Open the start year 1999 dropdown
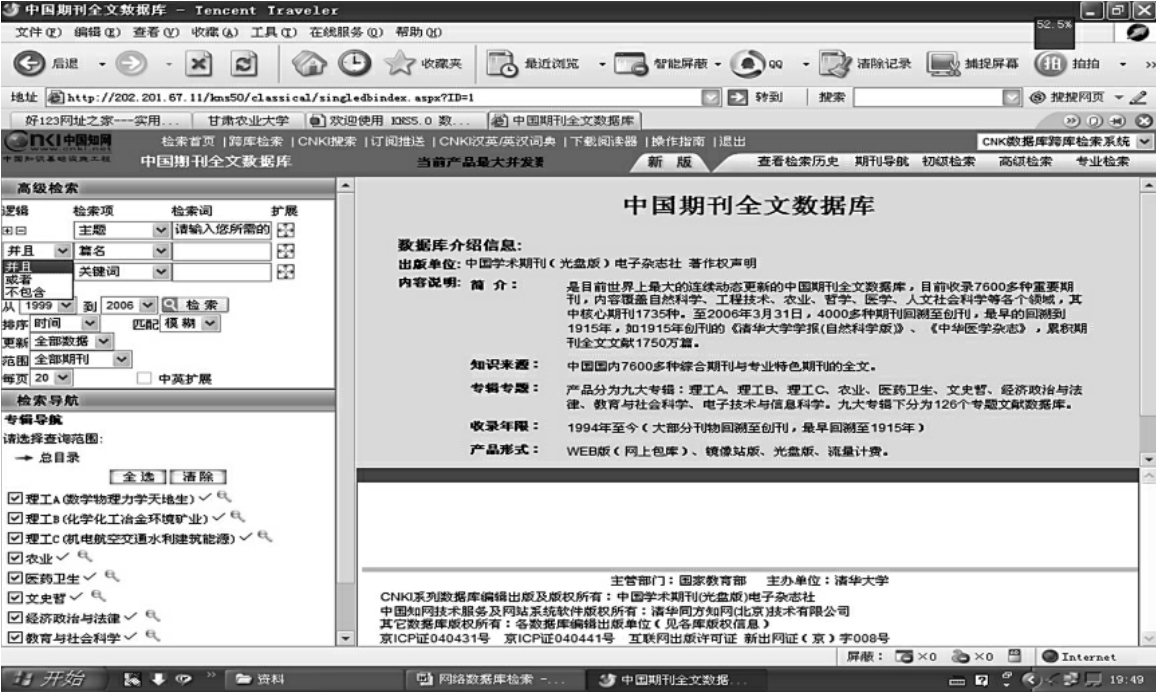 tap(66, 304)
